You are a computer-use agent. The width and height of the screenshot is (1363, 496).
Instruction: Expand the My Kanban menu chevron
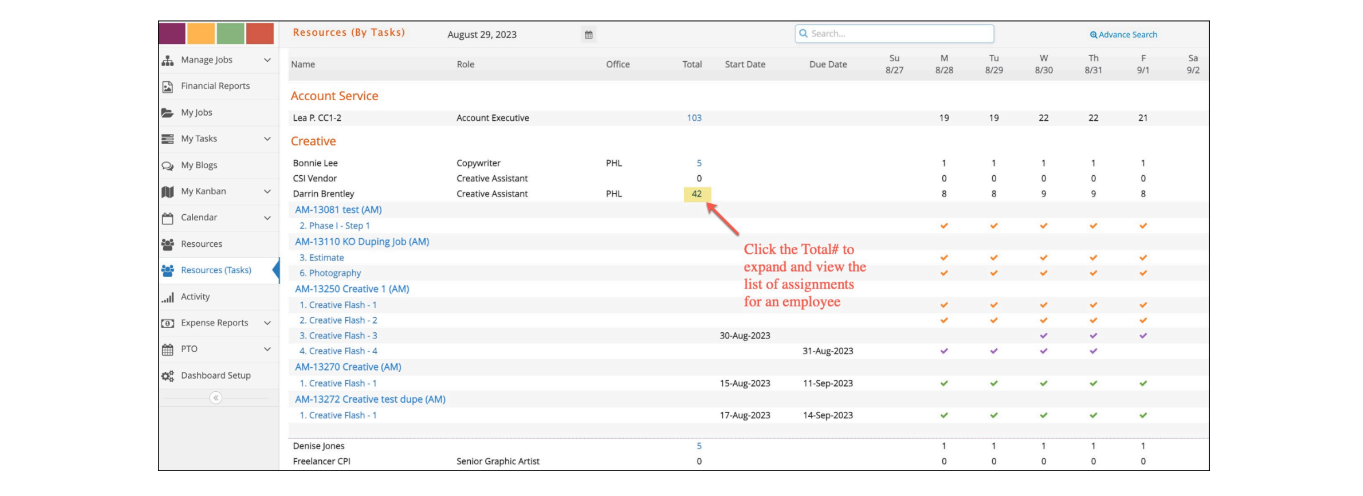coord(267,191)
